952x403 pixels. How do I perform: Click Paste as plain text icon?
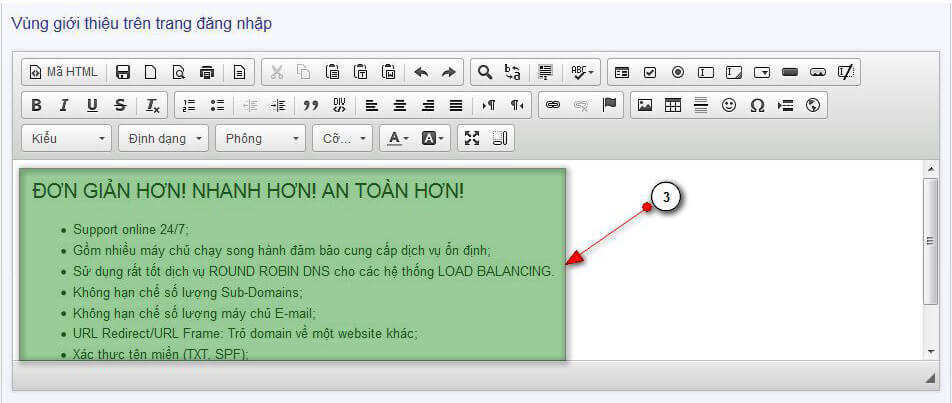[361, 72]
